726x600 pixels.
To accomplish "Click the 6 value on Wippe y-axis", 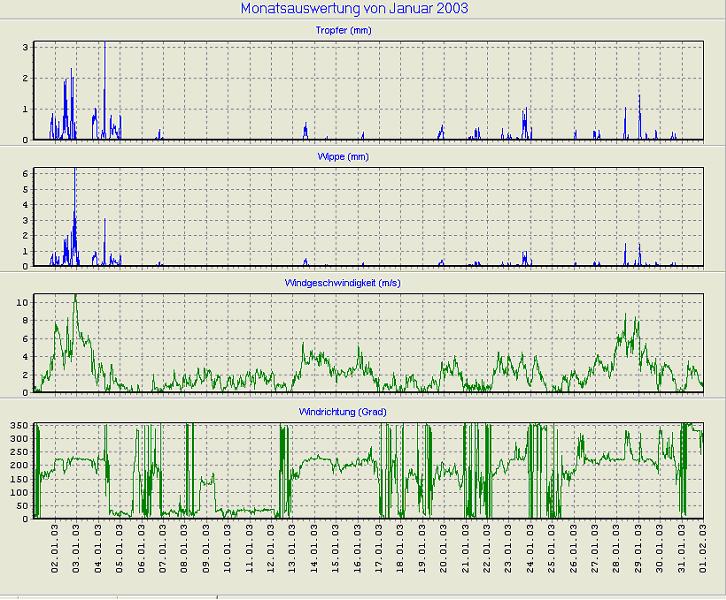I will tap(26, 174).
